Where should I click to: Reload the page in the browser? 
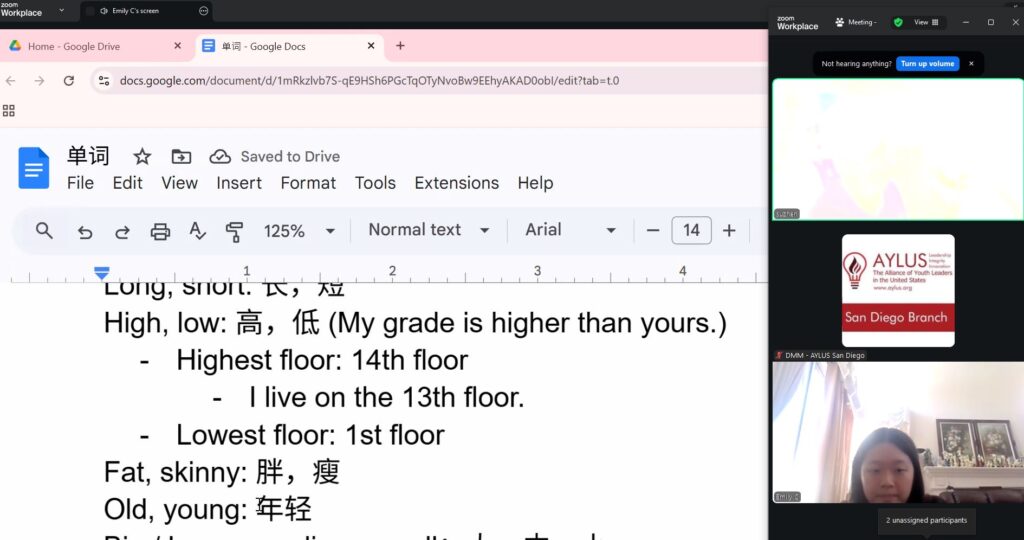[x=69, y=81]
